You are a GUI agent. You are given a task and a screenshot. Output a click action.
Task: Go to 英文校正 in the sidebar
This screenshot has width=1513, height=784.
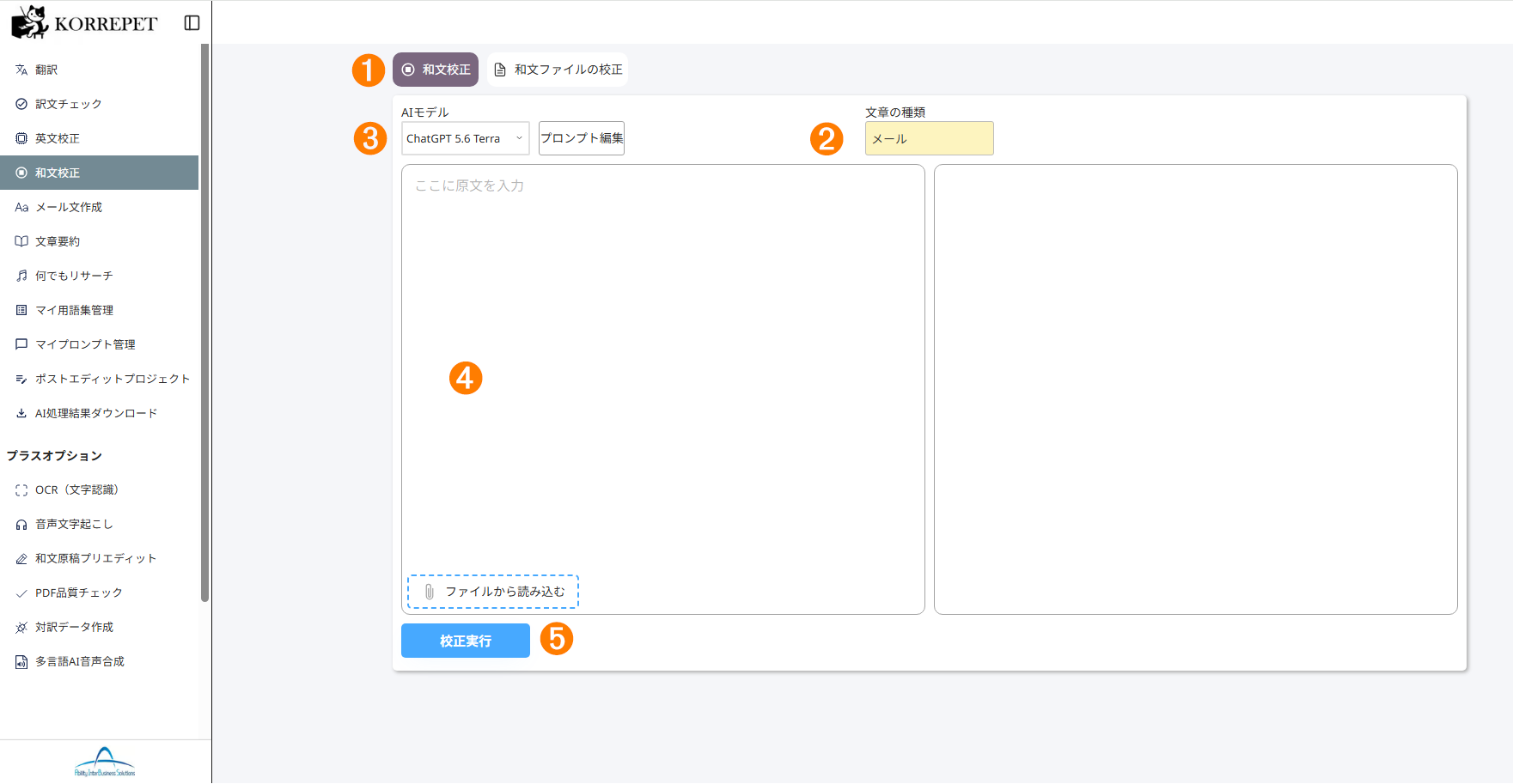(x=99, y=138)
